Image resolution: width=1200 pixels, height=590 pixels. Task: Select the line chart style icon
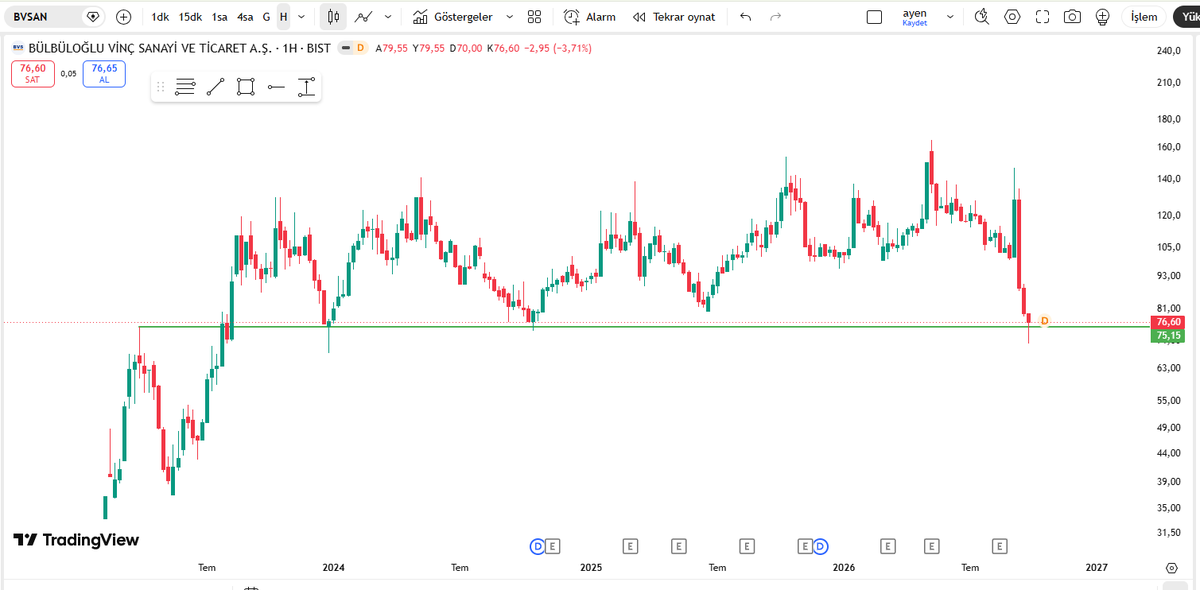pos(363,17)
